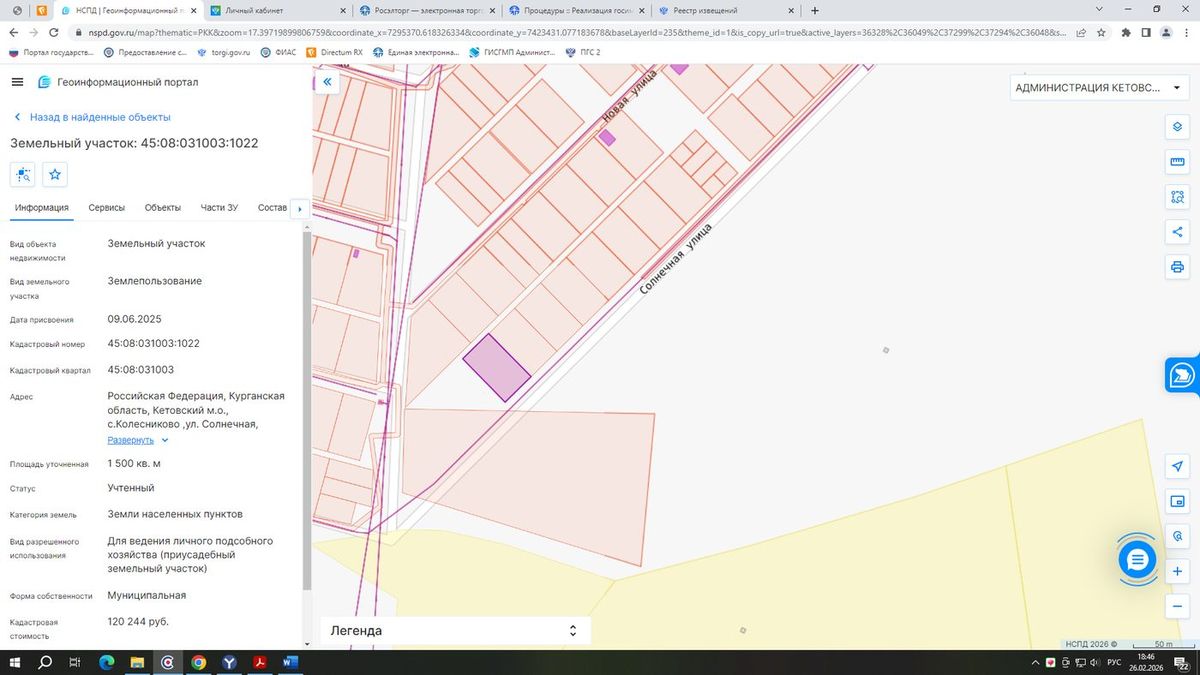Open the hamburger menu of Геоинформационный портал
The image size is (1200, 675).
click(17, 82)
